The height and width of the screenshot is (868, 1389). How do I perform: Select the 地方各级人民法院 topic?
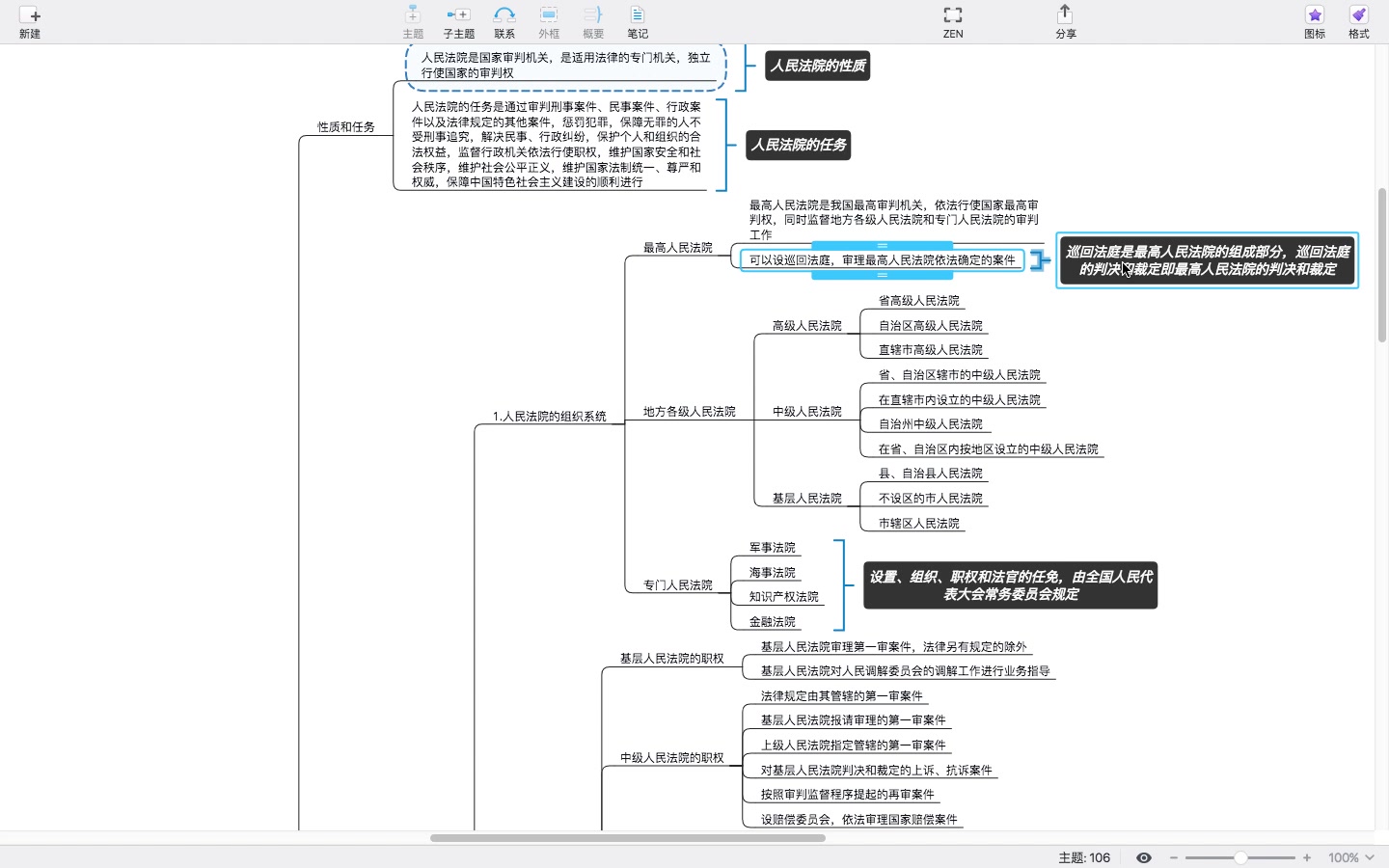pyautogui.click(x=690, y=412)
